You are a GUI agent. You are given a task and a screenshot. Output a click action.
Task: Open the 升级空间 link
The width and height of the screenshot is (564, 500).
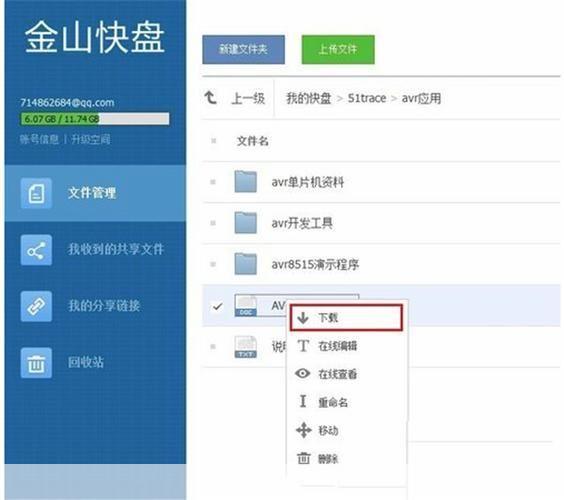[x=91, y=139]
